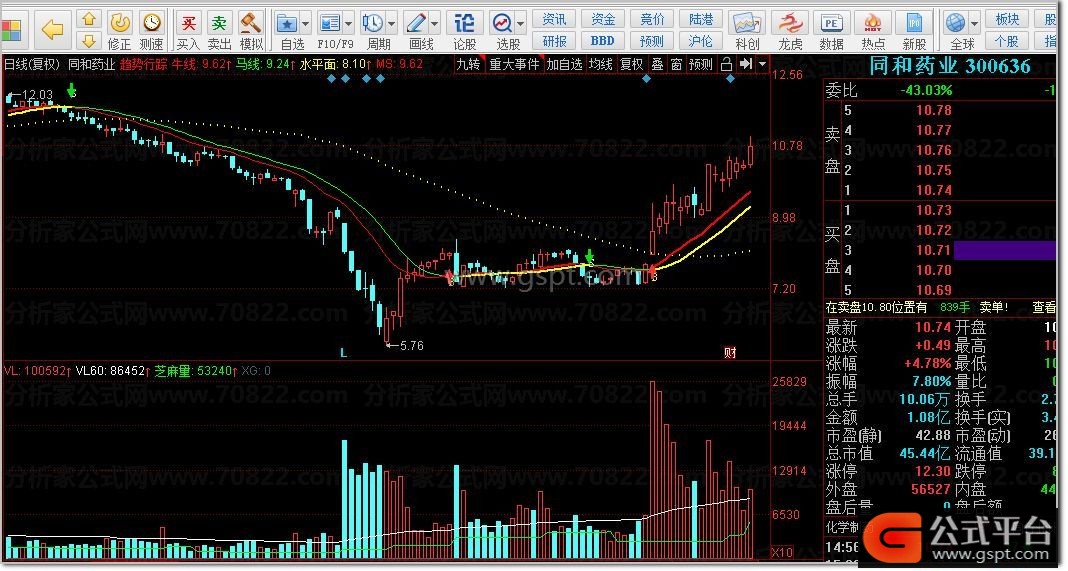
Task: Open the 测速 clock speed test
Action: pos(152,24)
